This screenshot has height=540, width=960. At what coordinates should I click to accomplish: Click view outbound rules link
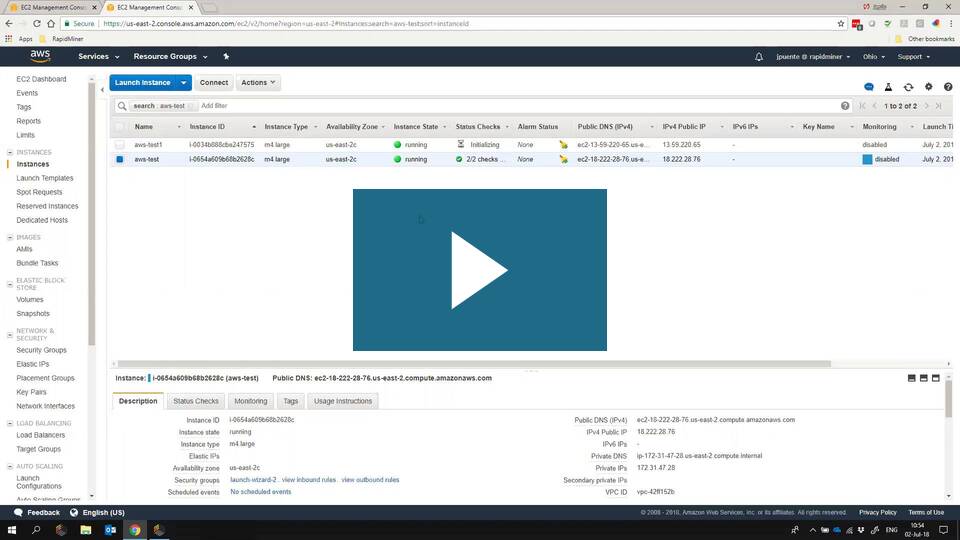click(370, 480)
